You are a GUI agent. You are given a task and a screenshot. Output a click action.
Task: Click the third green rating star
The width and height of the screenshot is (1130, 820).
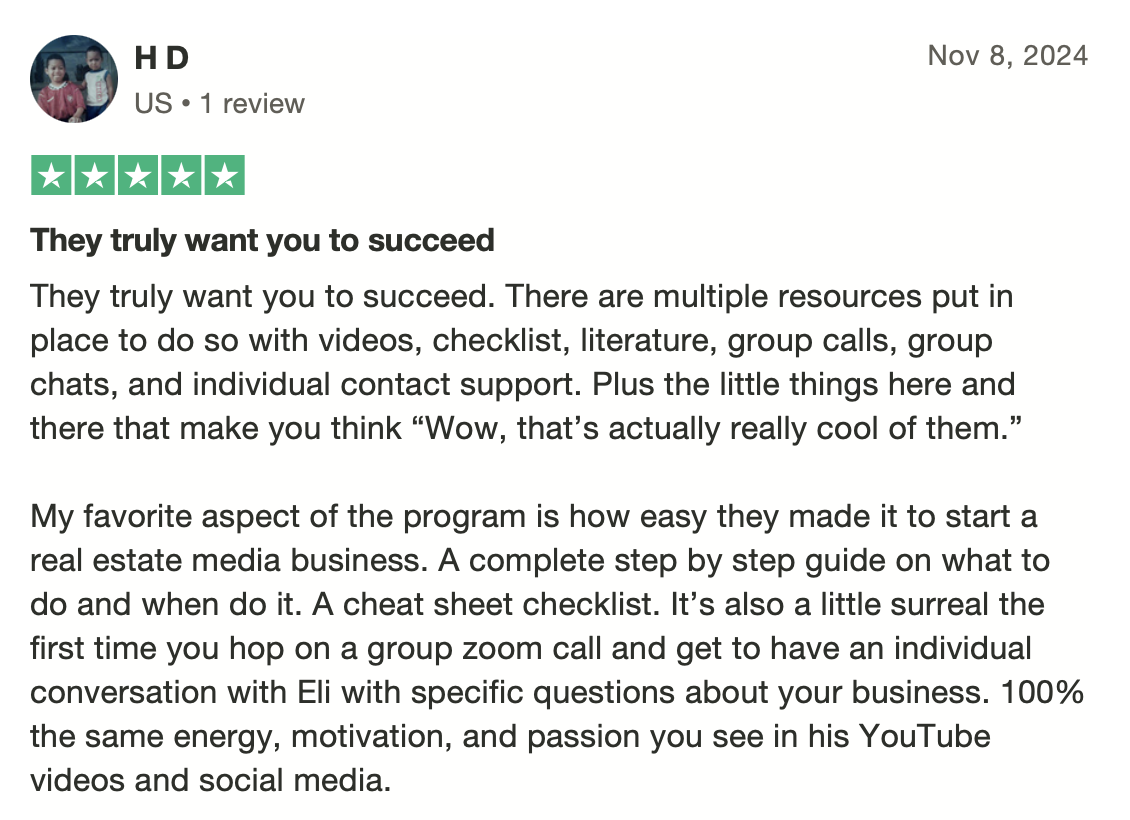point(138,175)
